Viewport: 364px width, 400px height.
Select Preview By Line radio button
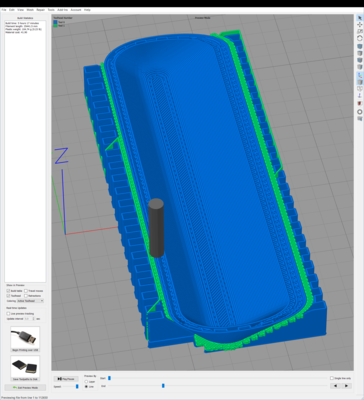coord(86,387)
